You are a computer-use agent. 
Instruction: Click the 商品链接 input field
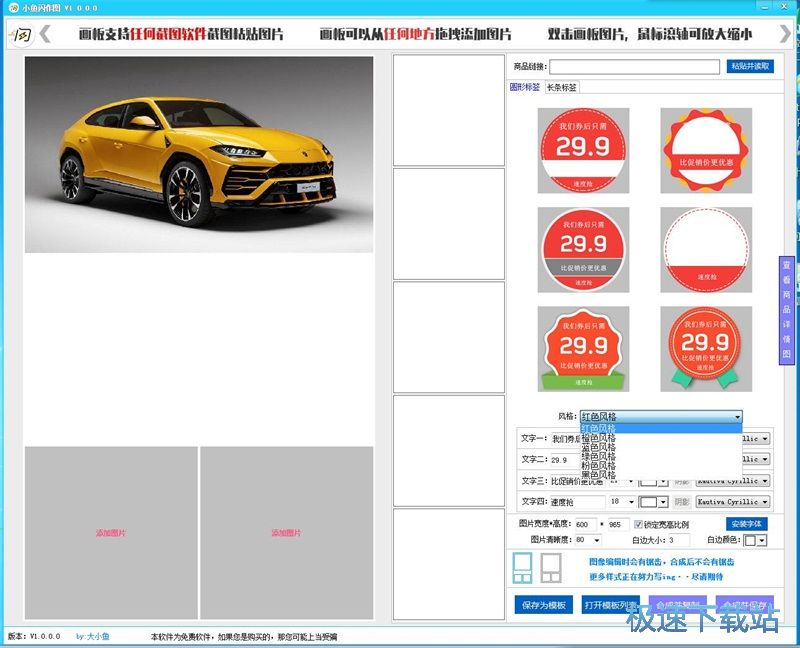(x=634, y=67)
